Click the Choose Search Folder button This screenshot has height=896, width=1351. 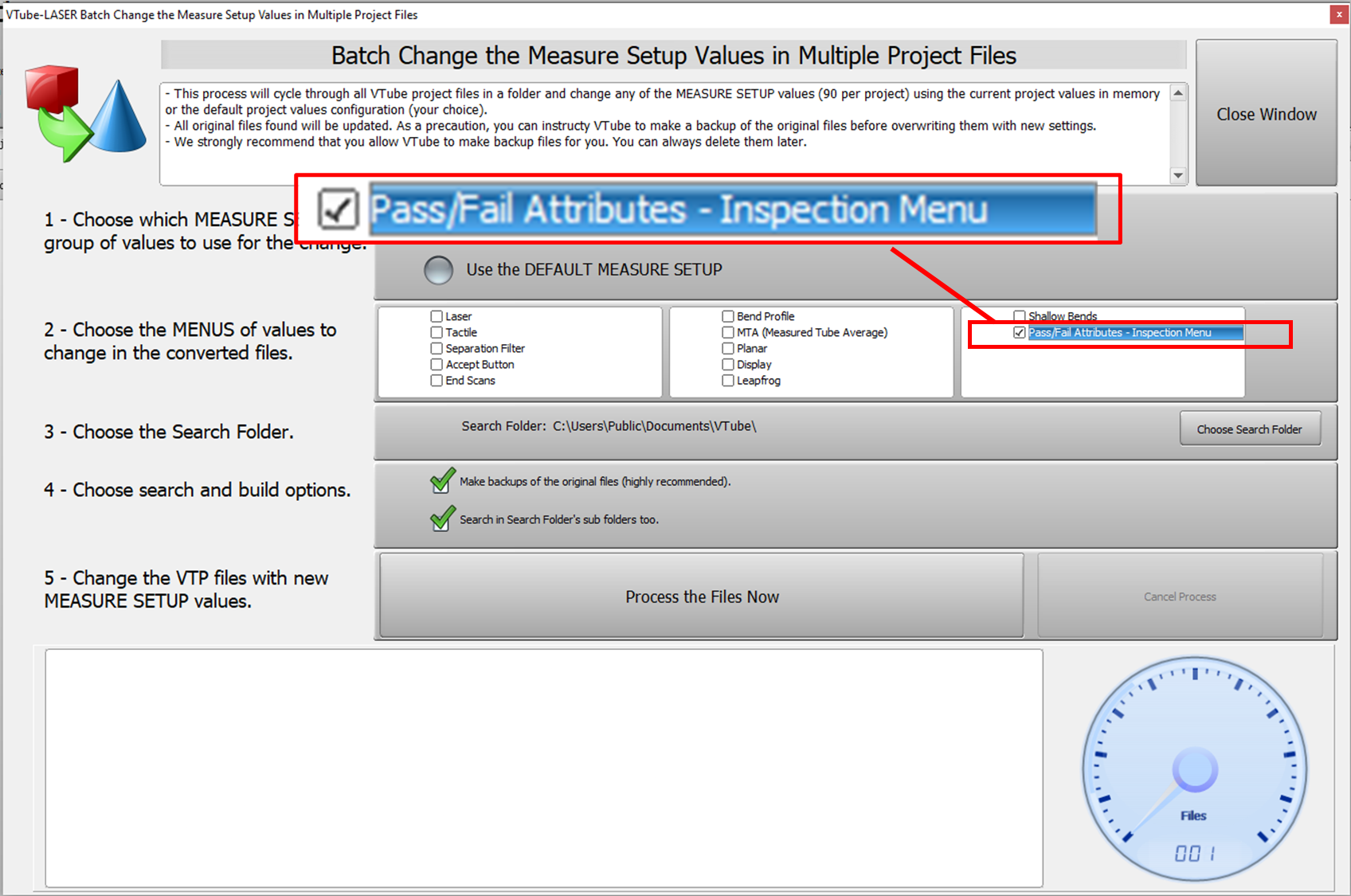pos(1250,428)
